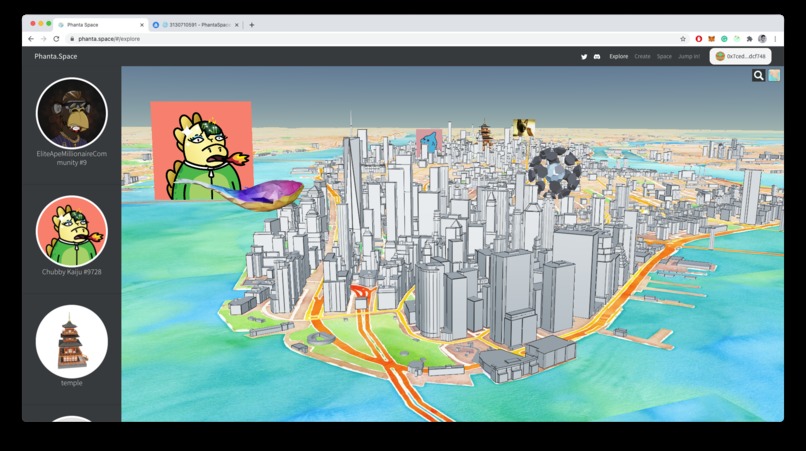View site info via the lock icon
Screen dimensions: 806x451
coord(72,39)
